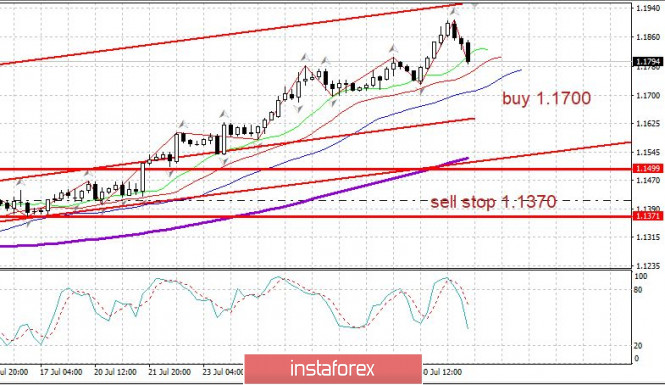The width and height of the screenshot is (665, 385).
Task: Click the current price 1.1794 black tag
Action: 647,62
